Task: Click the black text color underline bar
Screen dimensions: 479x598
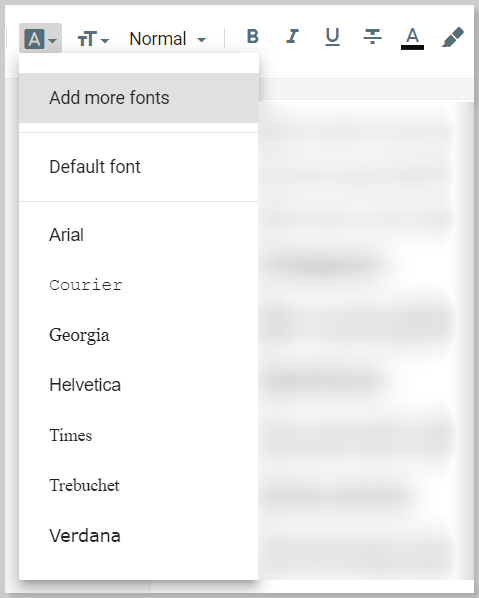Action: click(x=412, y=47)
